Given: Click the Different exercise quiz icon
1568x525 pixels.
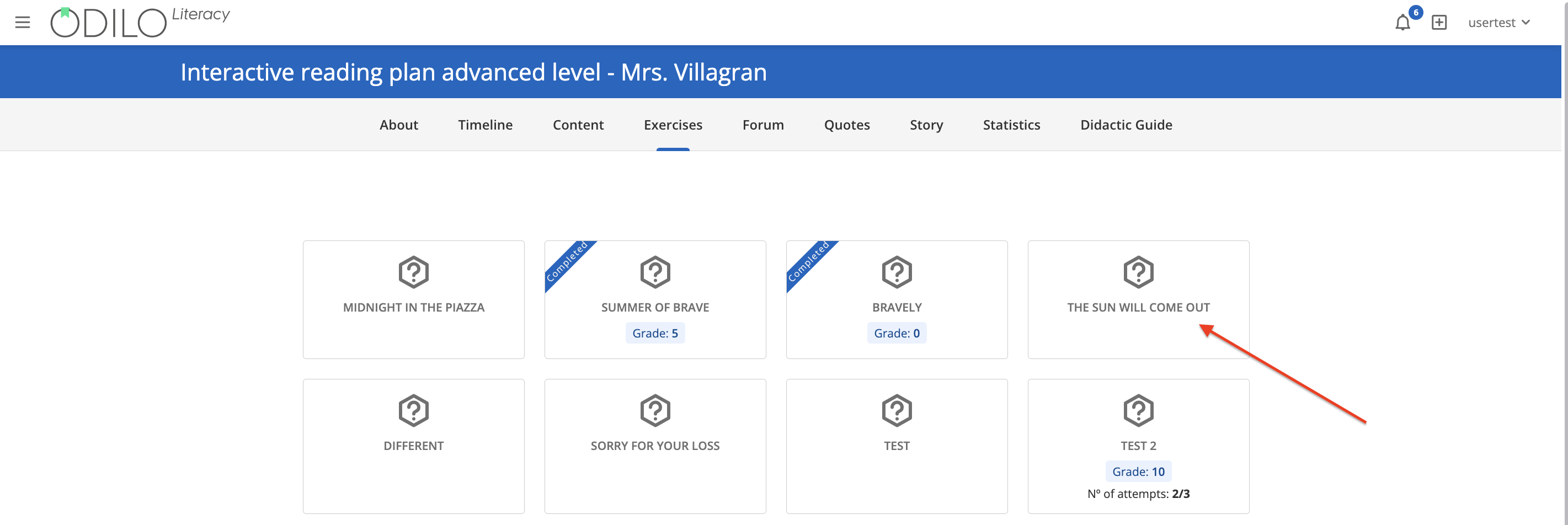Looking at the screenshot, I should coord(414,411).
